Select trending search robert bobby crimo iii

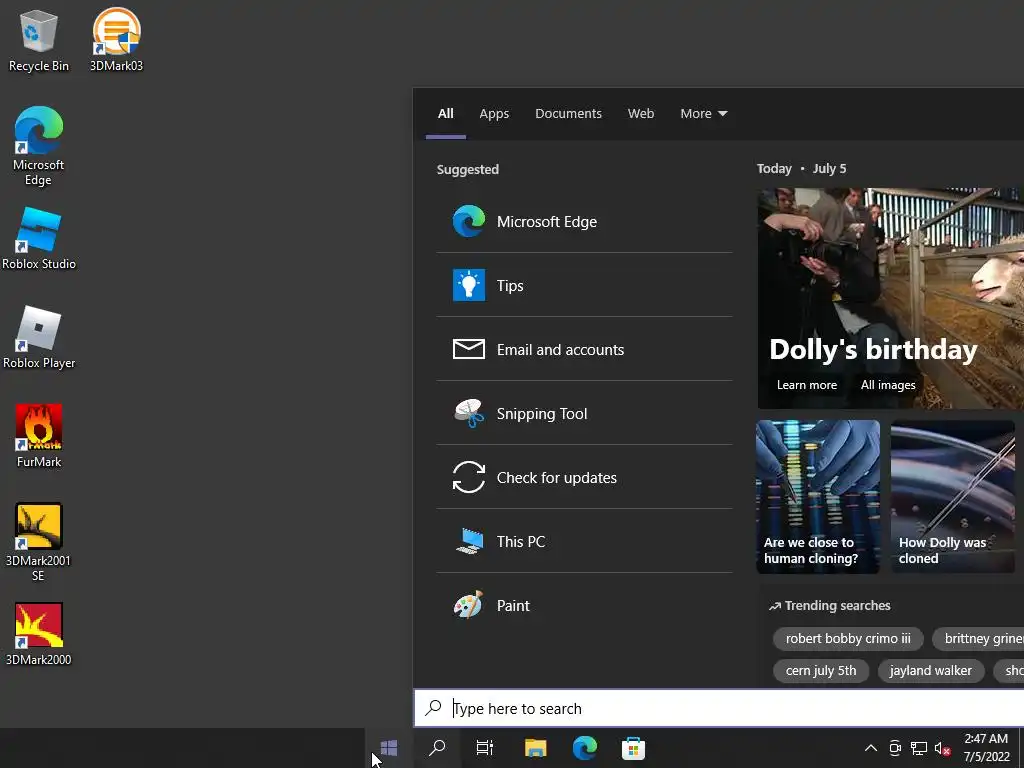(848, 639)
